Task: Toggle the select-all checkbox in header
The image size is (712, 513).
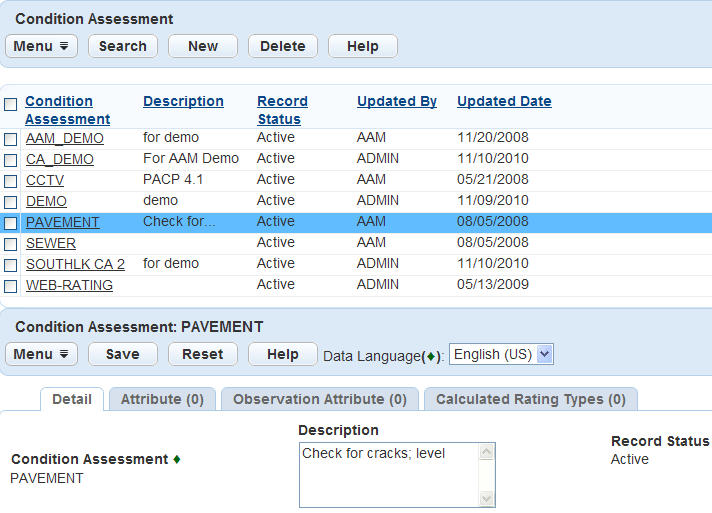Action: tap(11, 104)
